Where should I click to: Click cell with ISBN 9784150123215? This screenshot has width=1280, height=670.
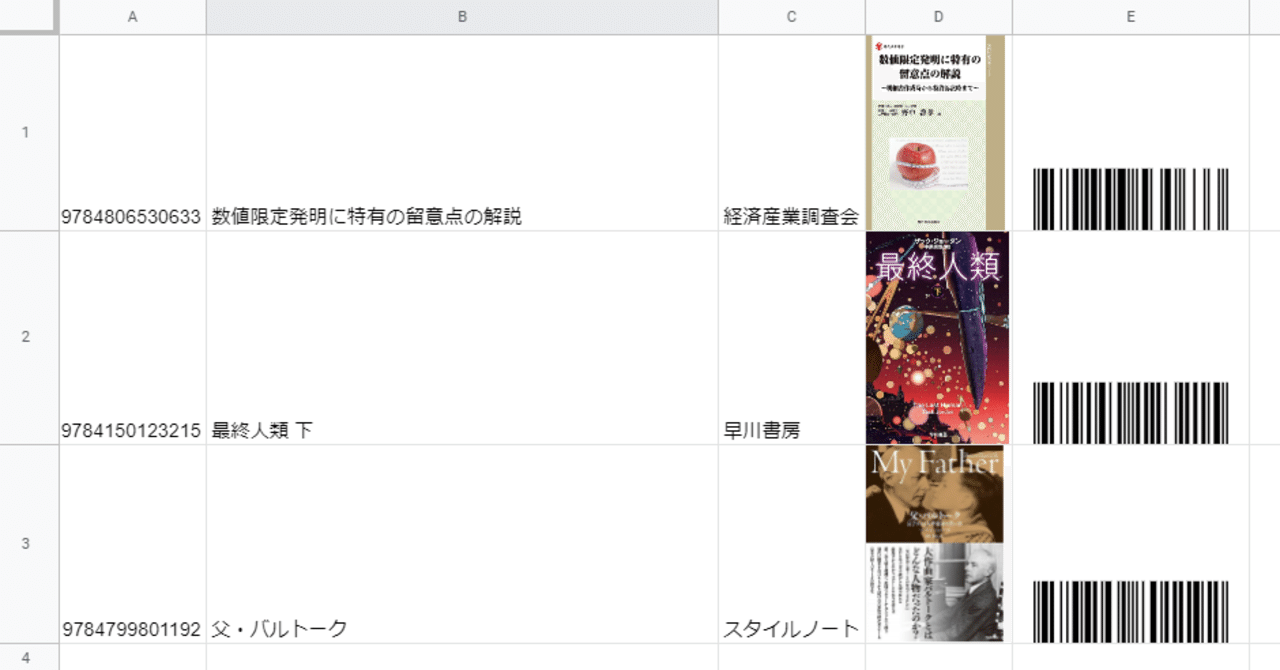tap(133, 337)
